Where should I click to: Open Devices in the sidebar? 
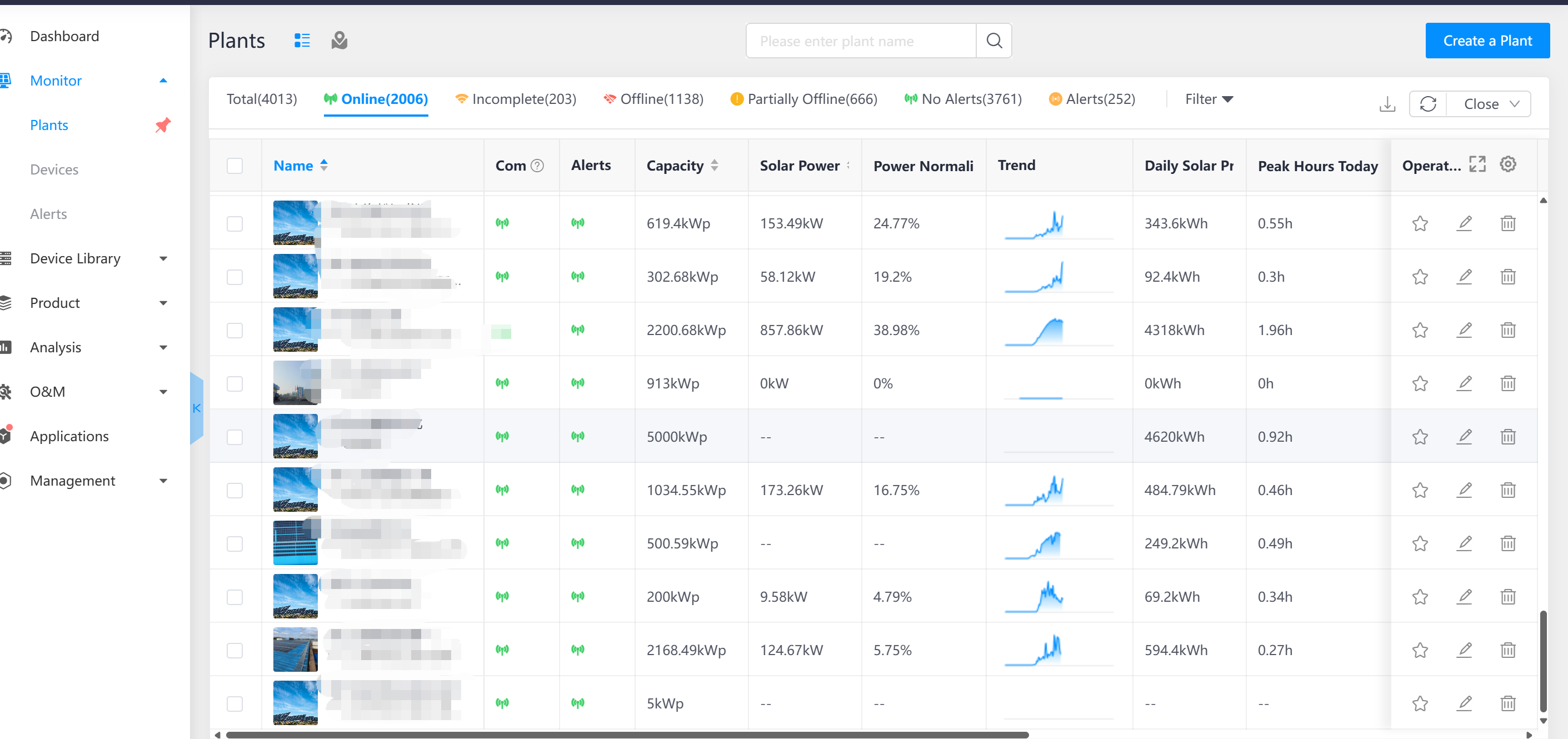[54, 170]
